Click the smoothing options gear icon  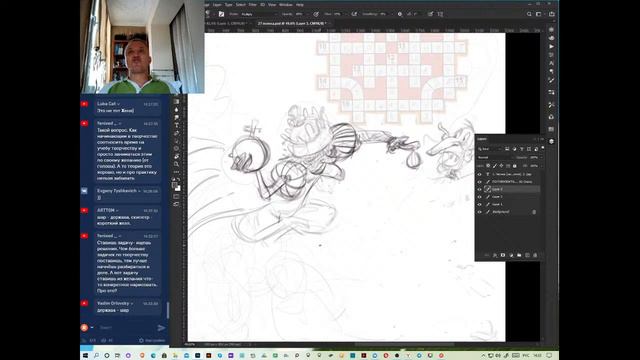point(400,14)
